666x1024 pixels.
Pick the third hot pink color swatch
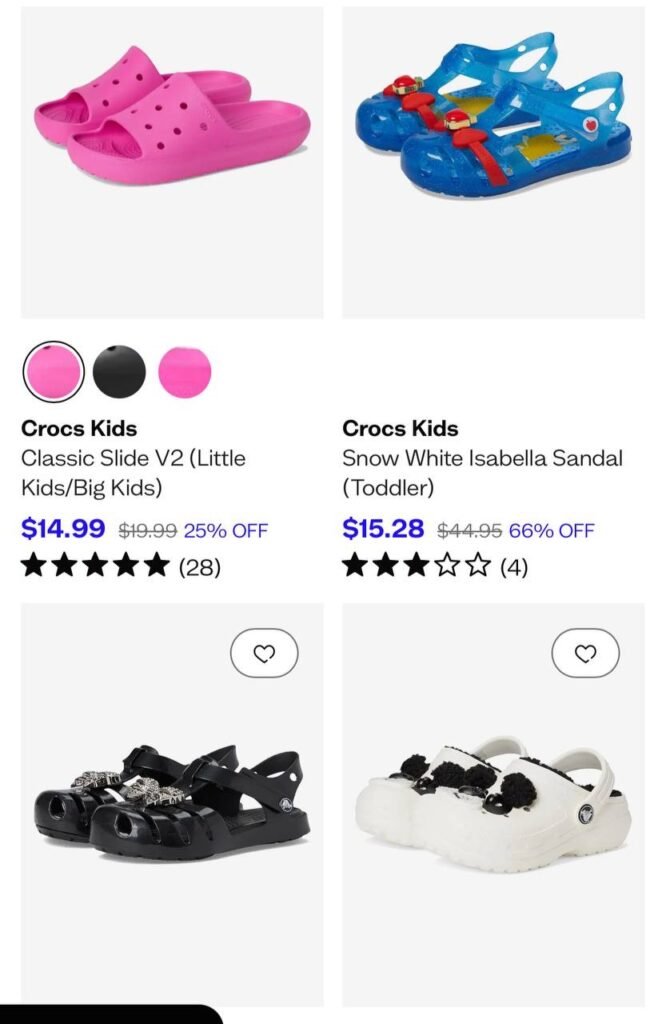185,371
